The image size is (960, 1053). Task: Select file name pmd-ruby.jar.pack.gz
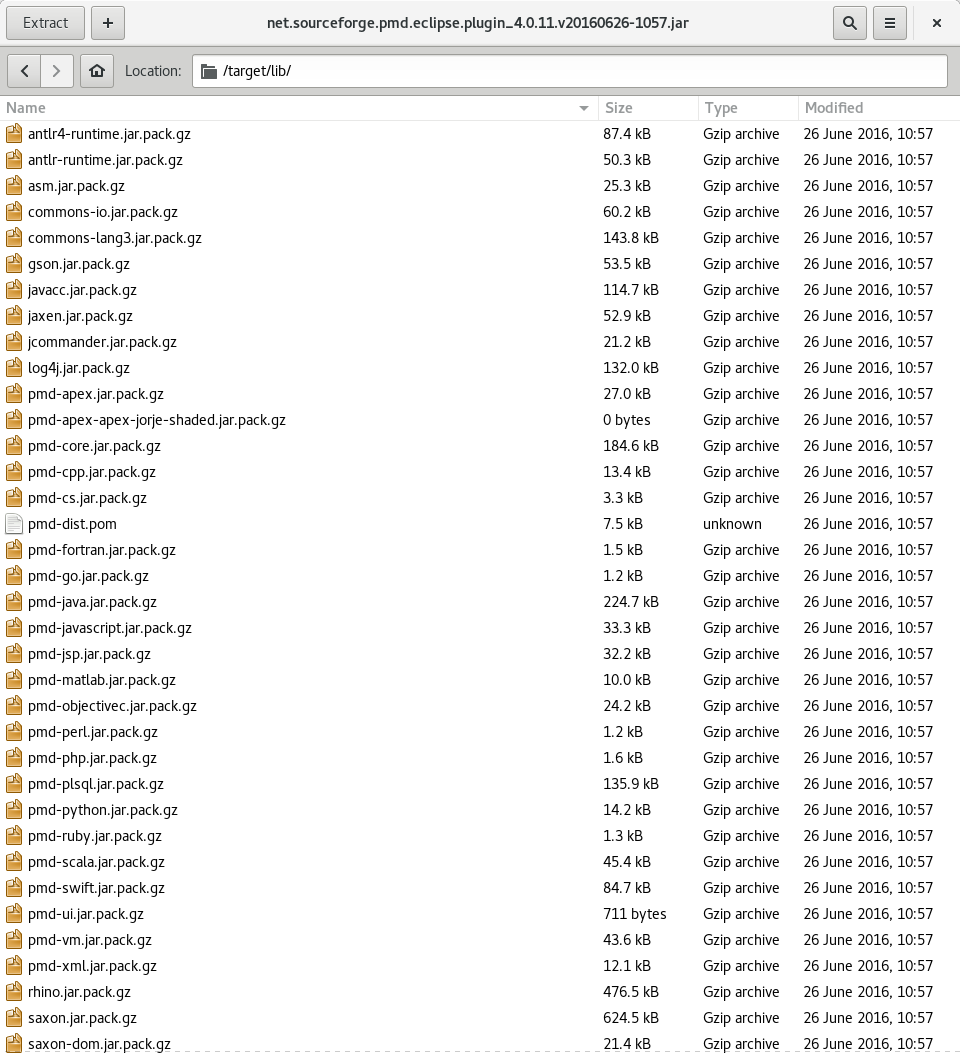pyautogui.click(x=95, y=836)
